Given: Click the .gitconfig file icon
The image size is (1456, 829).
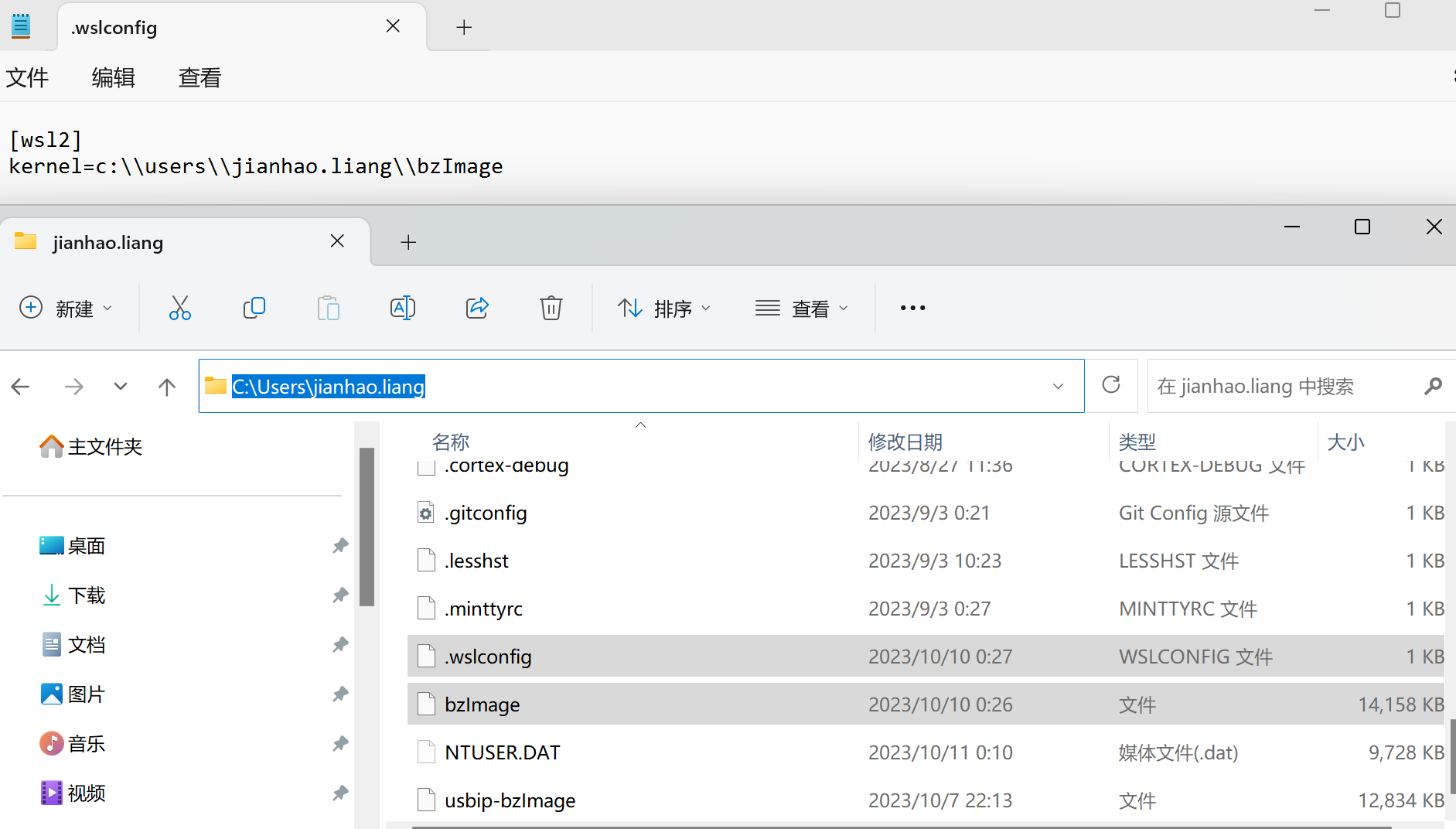Looking at the screenshot, I should pos(426,513).
